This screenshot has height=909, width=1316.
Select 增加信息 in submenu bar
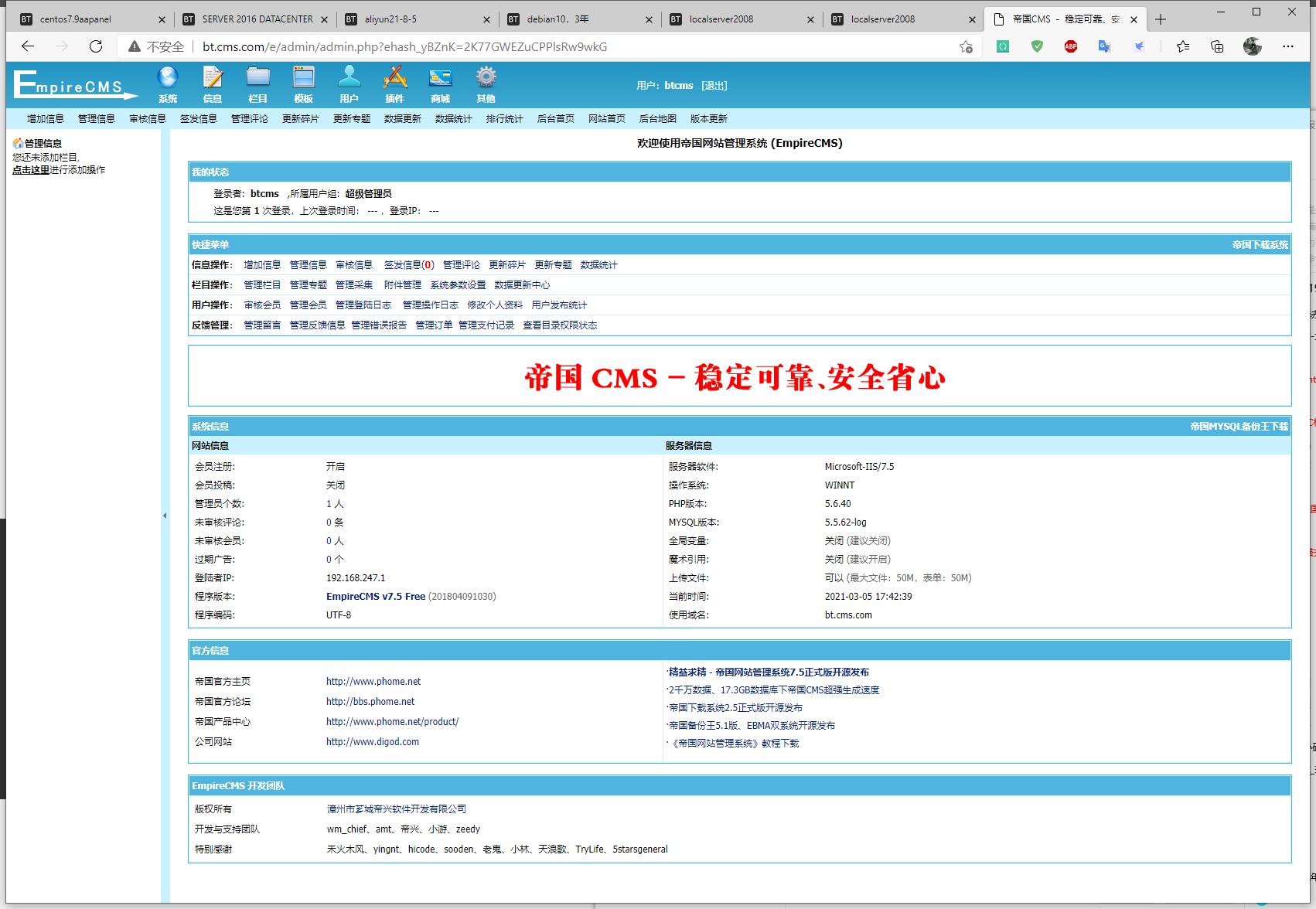click(x=46, y=118)
